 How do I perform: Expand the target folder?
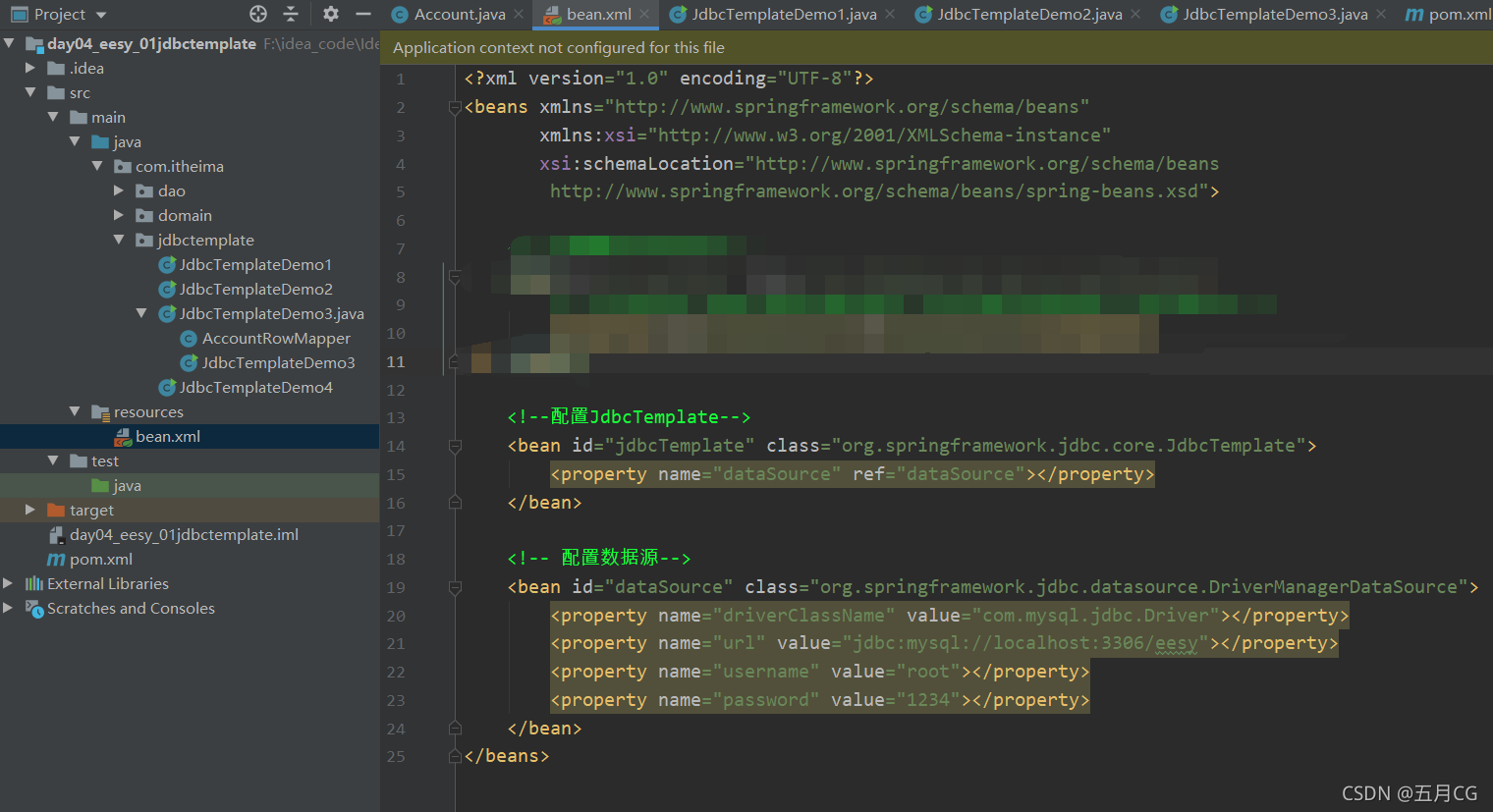pos(30,510)
